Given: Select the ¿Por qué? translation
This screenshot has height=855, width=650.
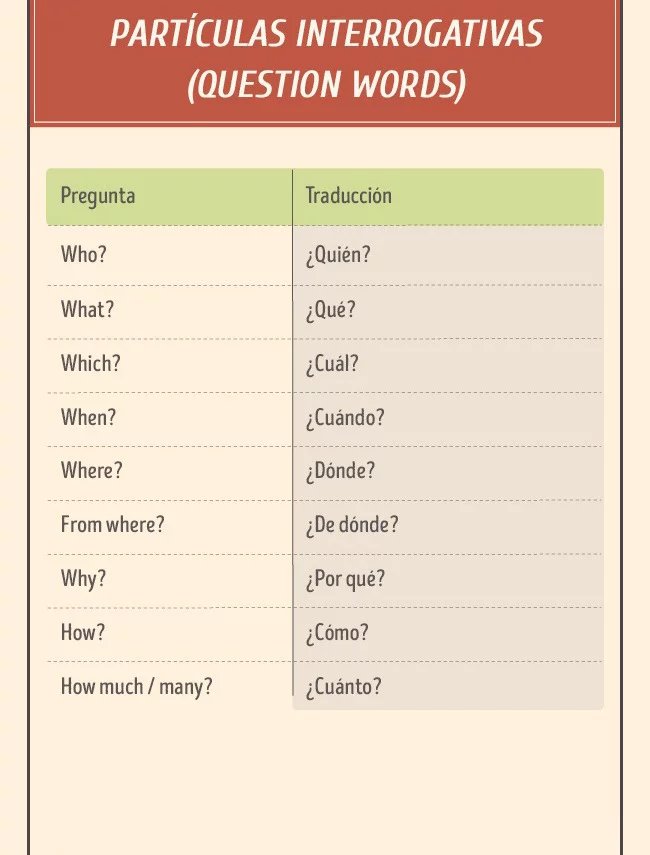Looking at the screenshot, I should (x=345, y=579).
